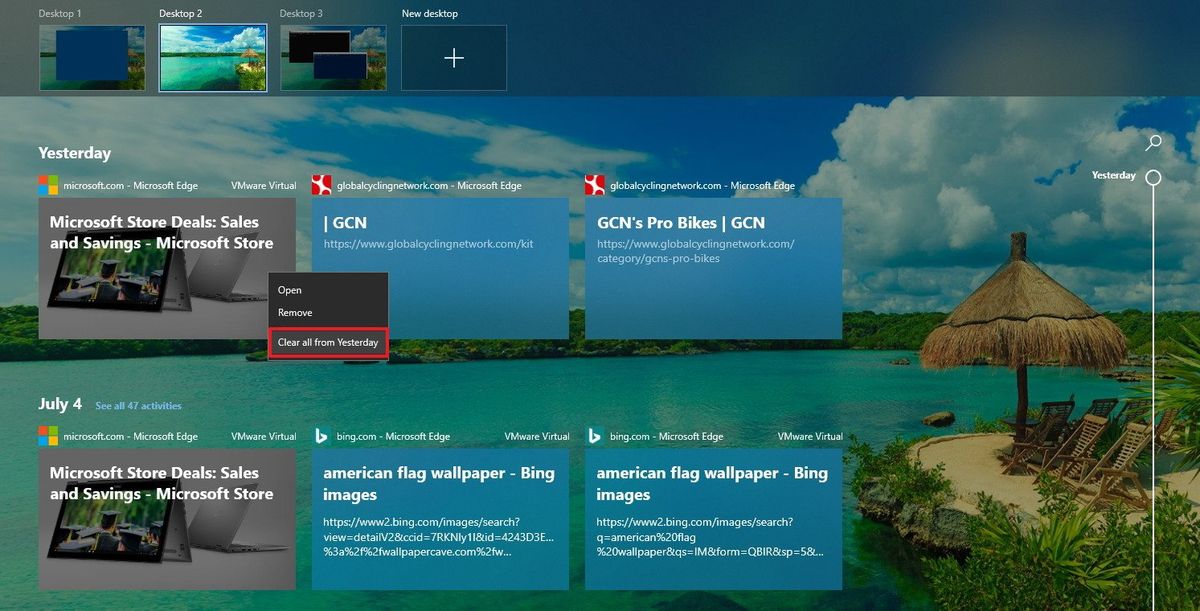1200x611 pixels.
Task: Choose Remove in the context menu
Action: (328, 313)
